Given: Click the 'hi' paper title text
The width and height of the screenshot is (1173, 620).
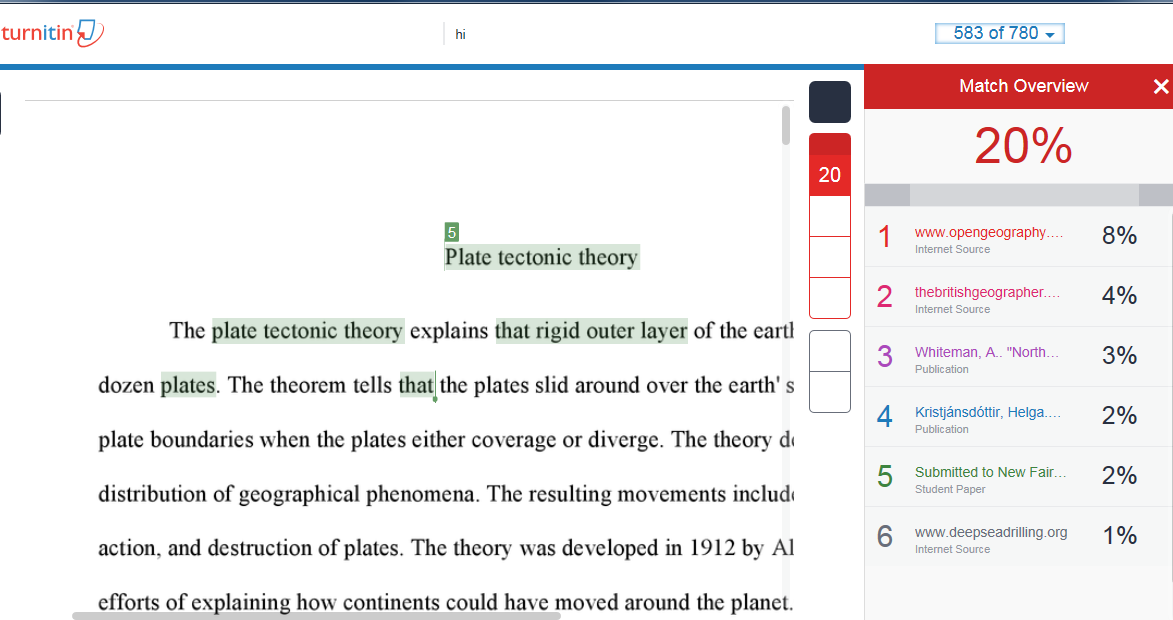Looking at the screenshot, I should 460,34.
